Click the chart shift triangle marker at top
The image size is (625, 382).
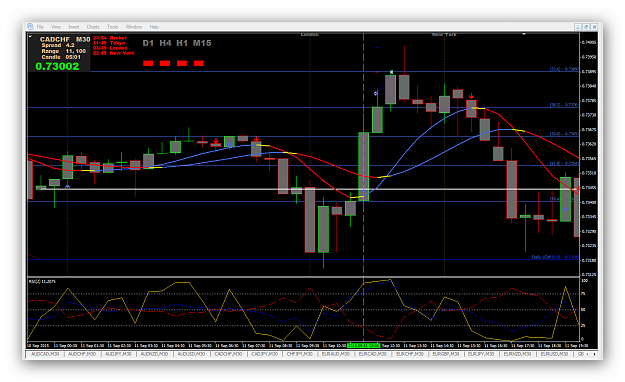[x=524, y=34]
